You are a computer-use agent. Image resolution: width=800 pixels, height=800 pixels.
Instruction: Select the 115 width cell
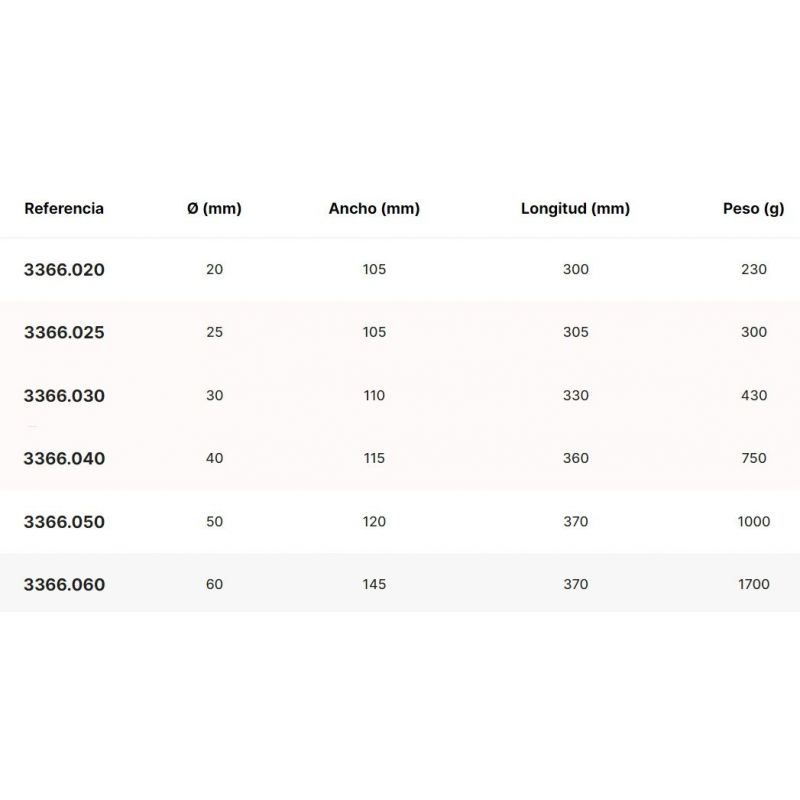374,458
